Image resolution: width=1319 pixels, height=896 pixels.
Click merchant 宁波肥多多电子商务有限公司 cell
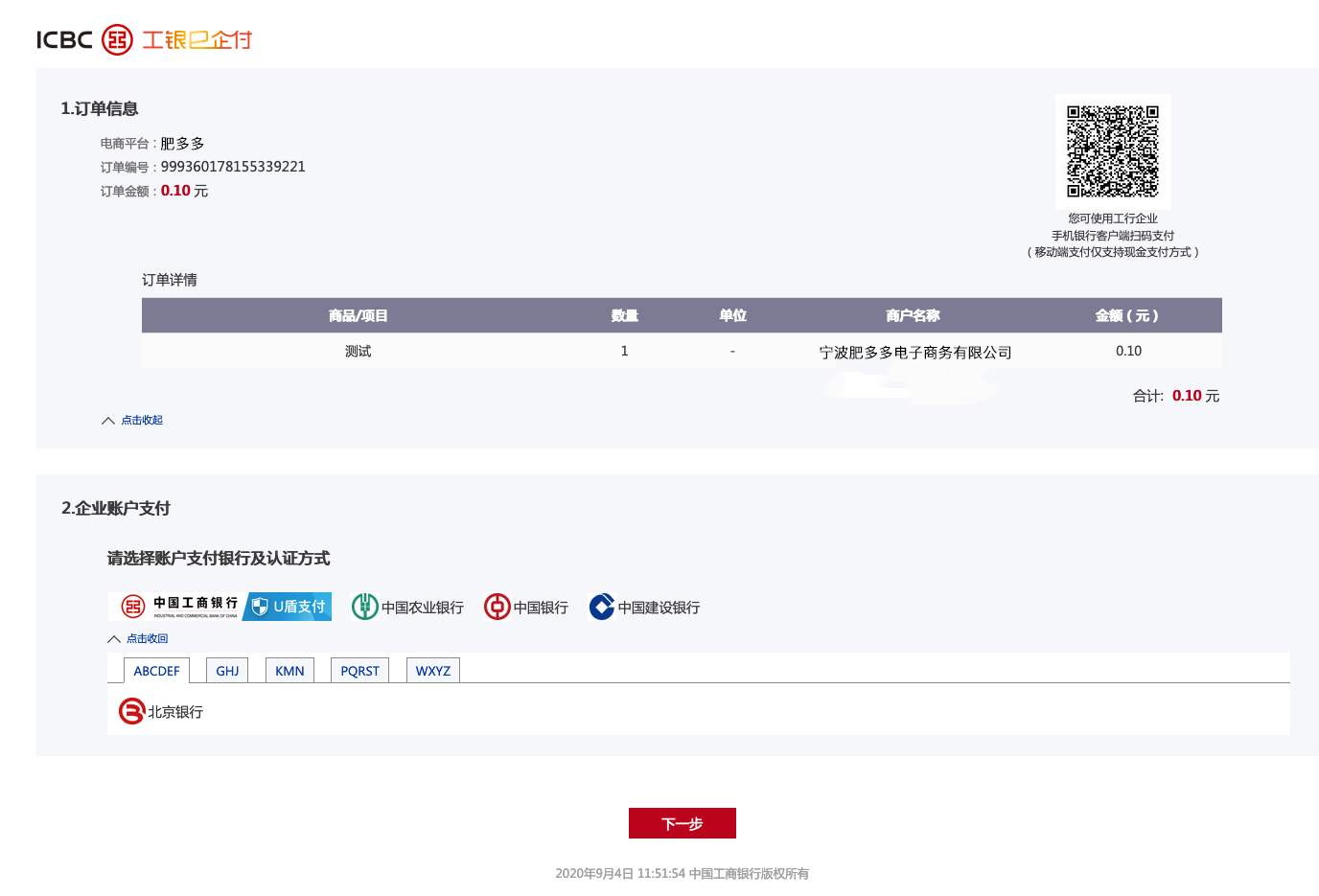(x=915, y=352)
